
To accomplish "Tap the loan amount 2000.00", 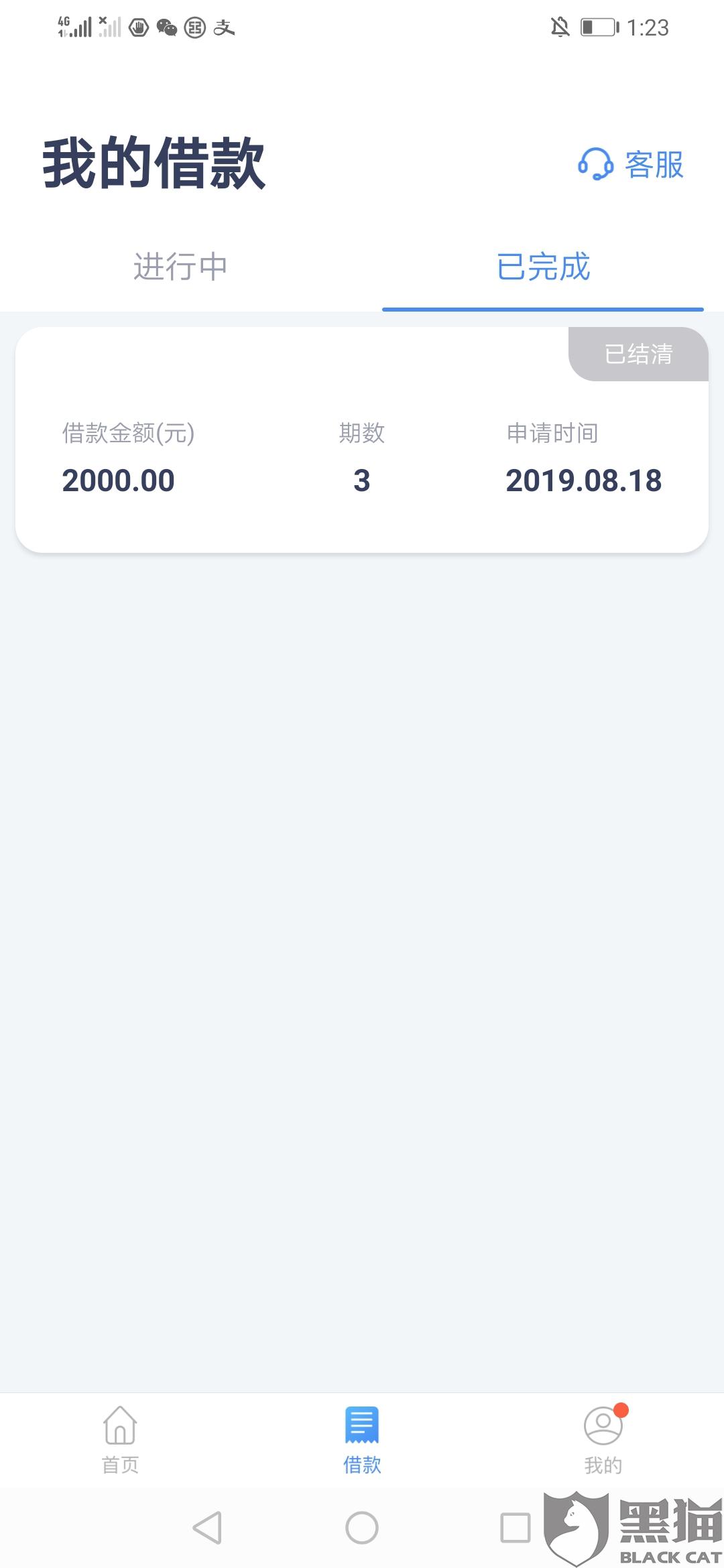I will [119, 480].
